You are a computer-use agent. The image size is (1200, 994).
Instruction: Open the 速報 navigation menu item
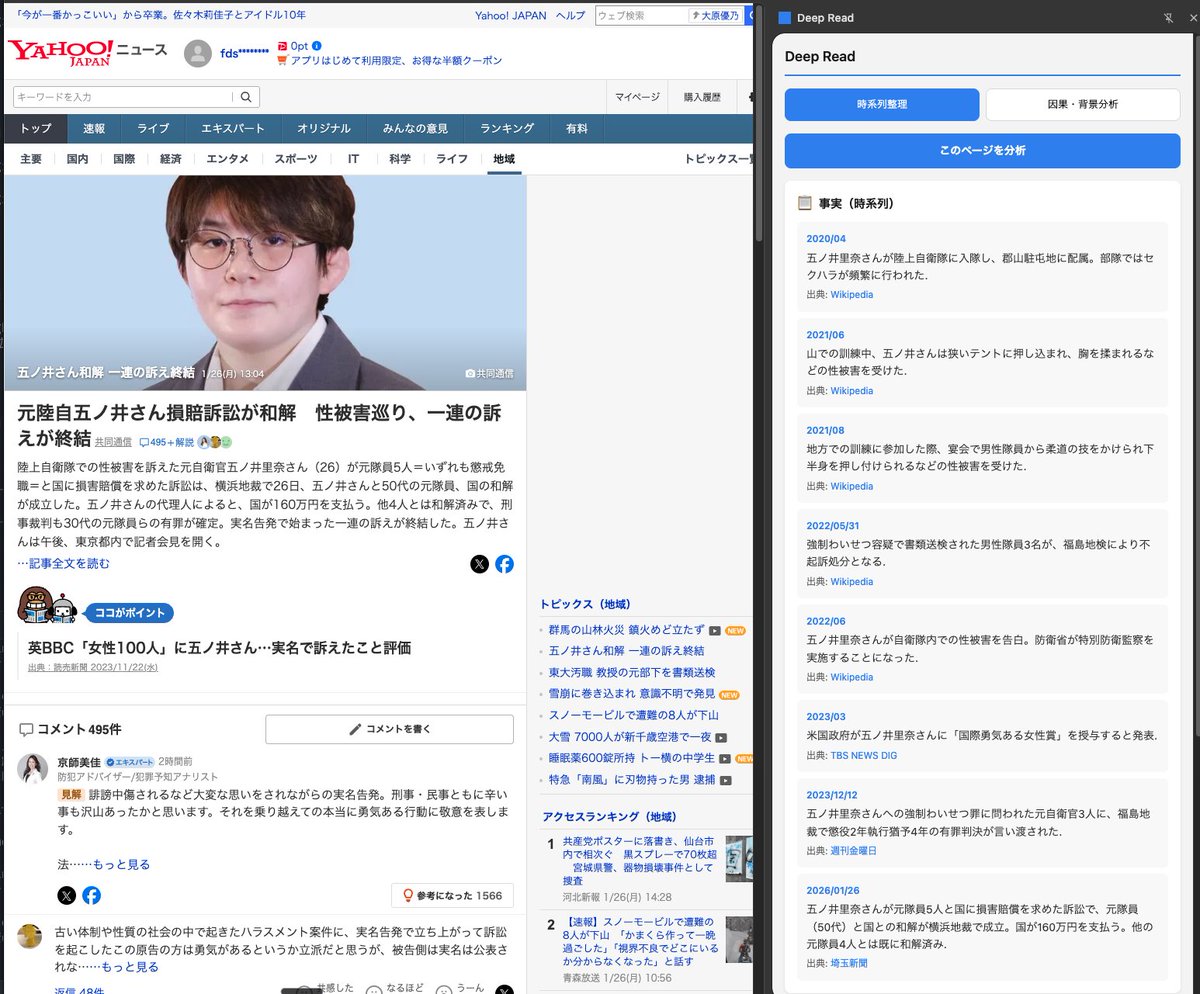95,128
